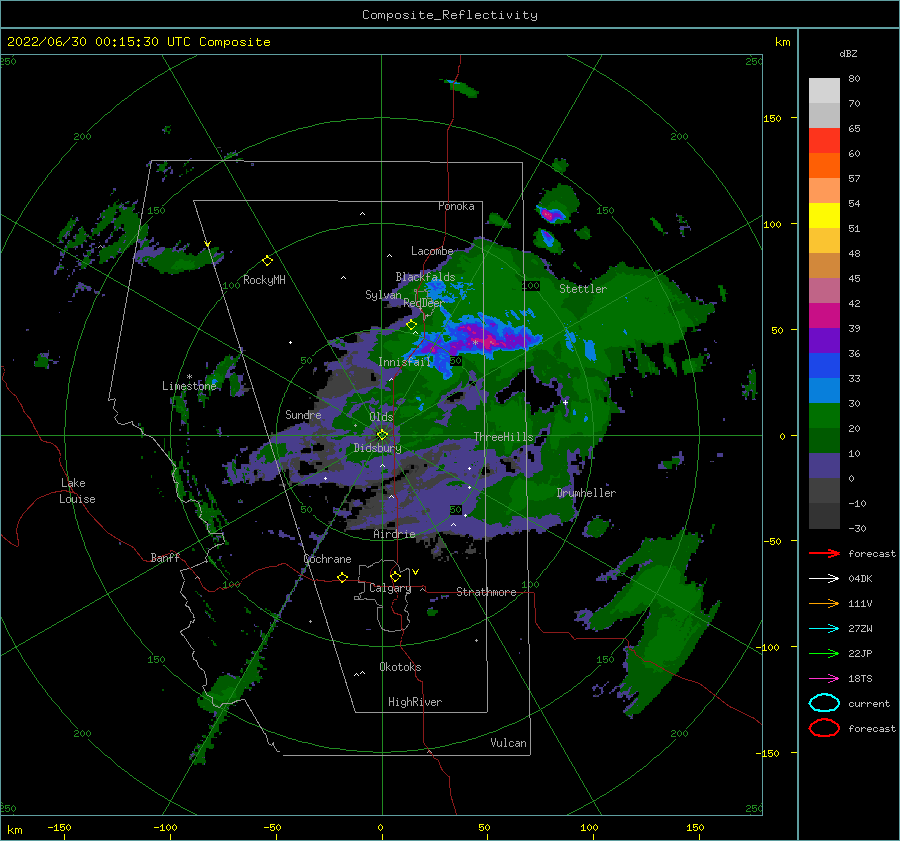
Task: Click the RedDeer city label
Action: point(424,303)
